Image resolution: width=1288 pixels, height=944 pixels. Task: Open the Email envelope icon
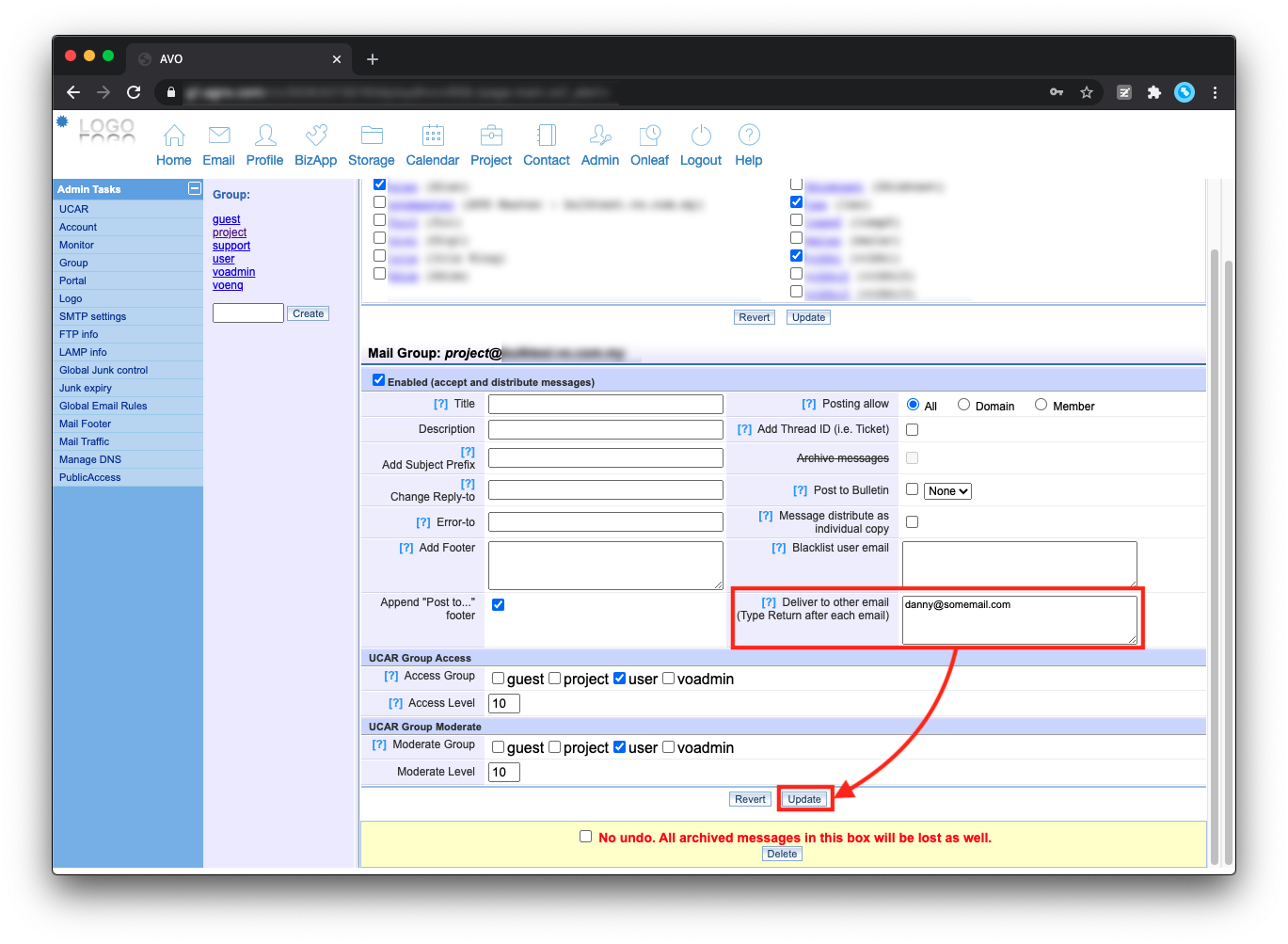(219, 136)
